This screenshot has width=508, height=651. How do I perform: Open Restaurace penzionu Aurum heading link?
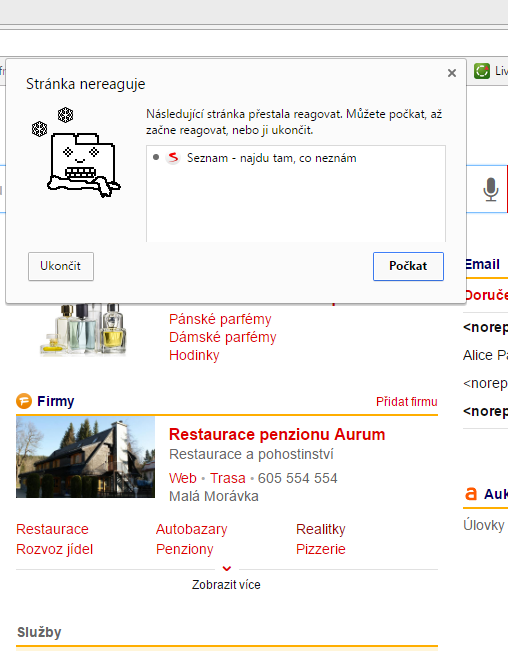coord(277,434)
